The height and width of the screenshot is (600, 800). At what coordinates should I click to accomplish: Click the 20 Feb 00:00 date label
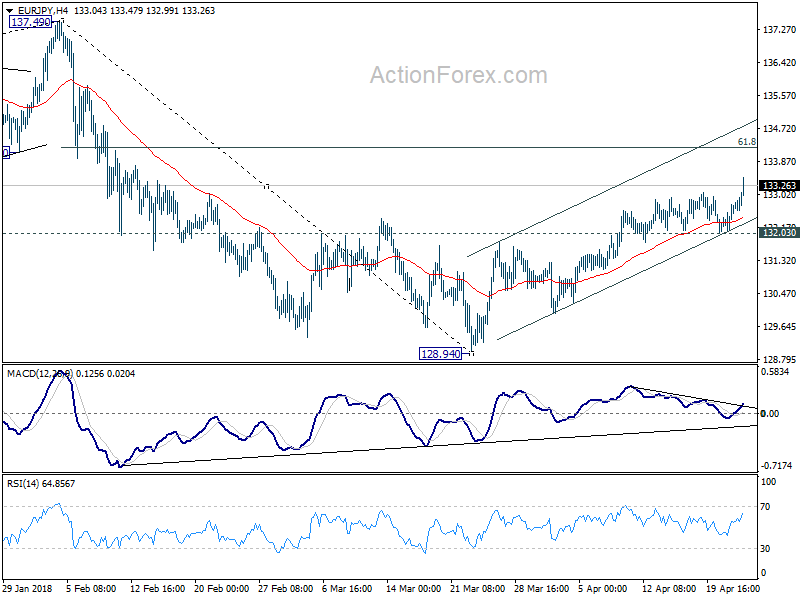pos(221,589)
